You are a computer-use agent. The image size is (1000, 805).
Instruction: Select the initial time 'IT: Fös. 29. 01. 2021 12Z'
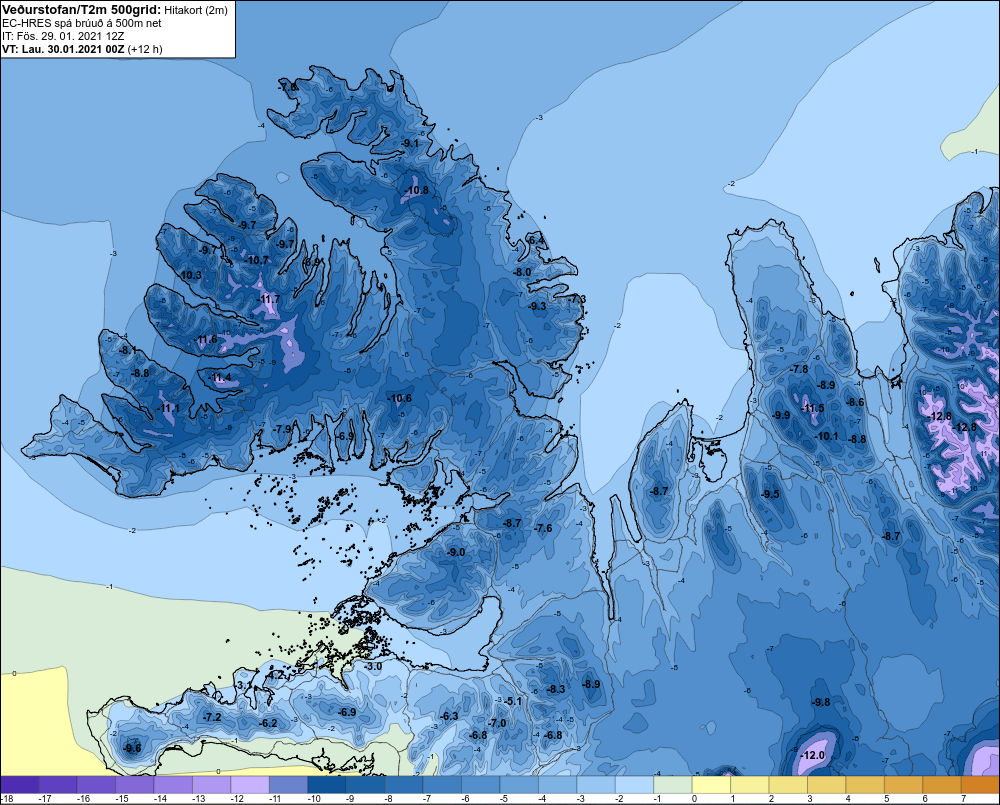tap(63, 36)
